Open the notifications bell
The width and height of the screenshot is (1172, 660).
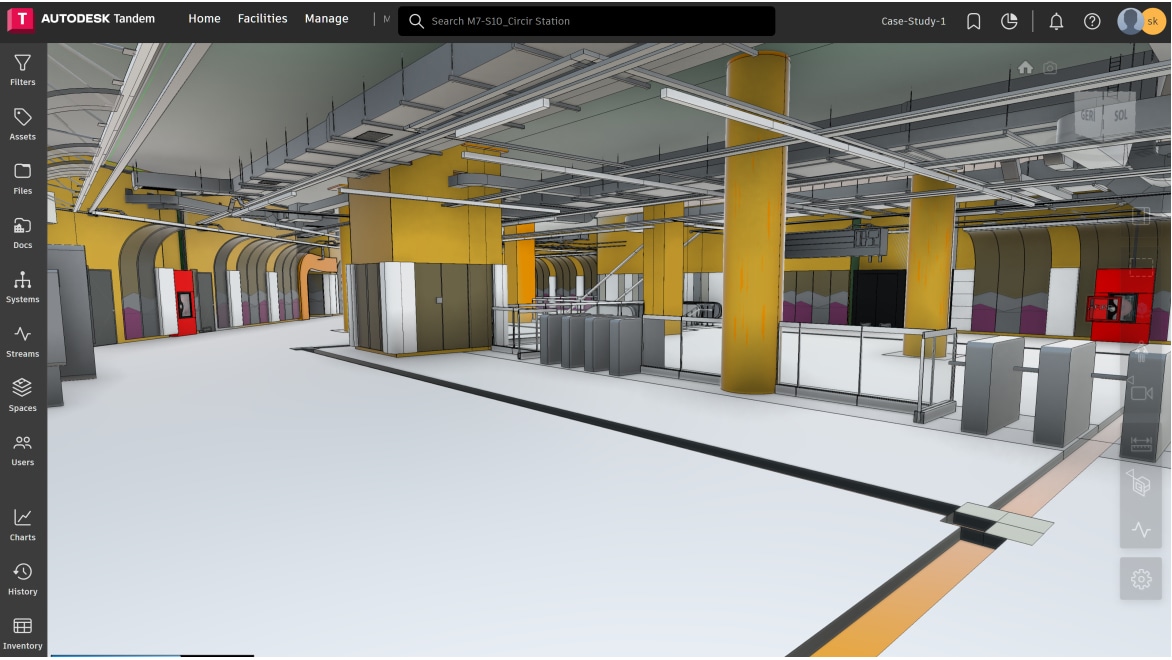(1056, 21)
